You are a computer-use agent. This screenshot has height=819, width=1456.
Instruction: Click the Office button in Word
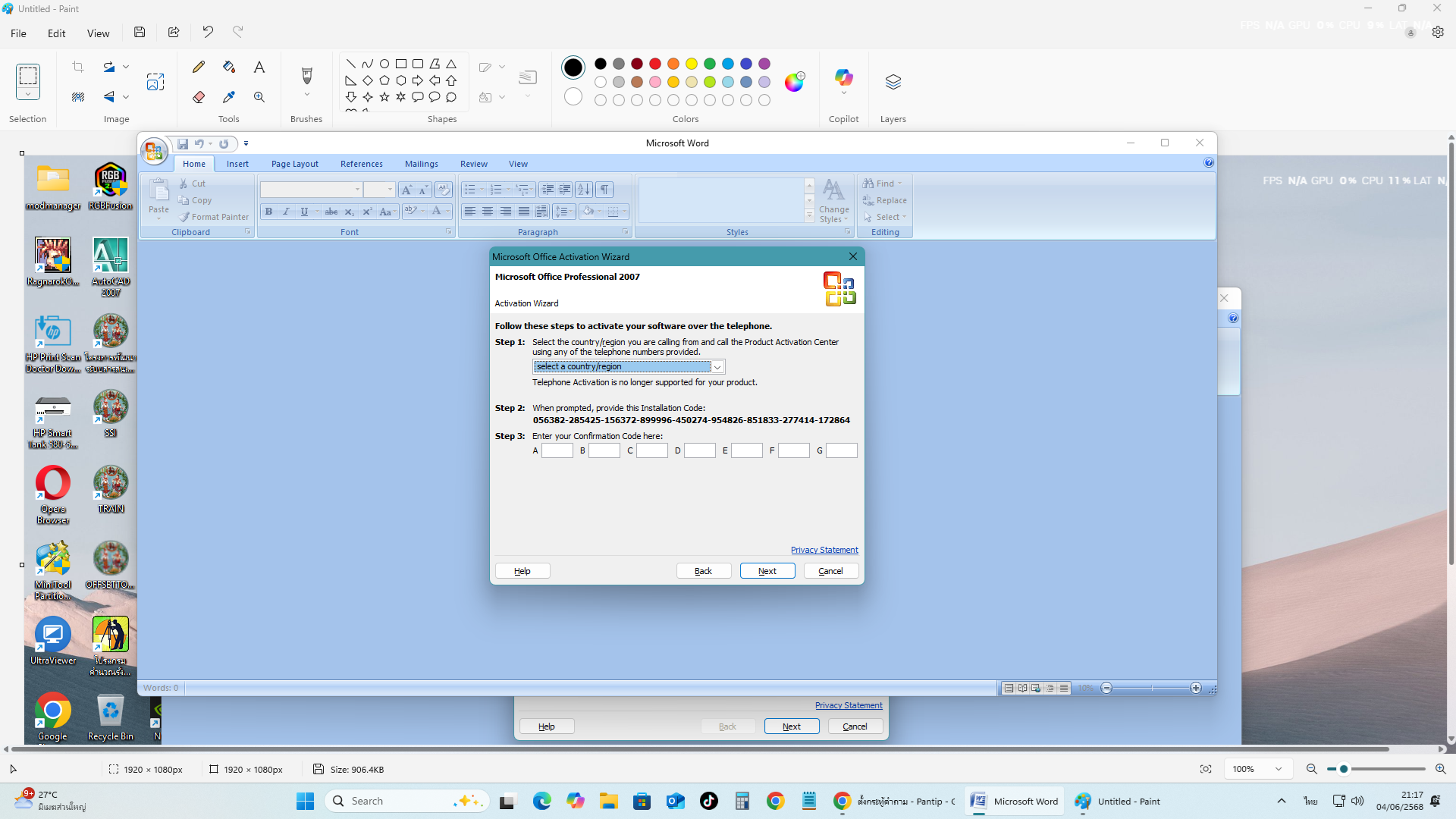point(154,151)
